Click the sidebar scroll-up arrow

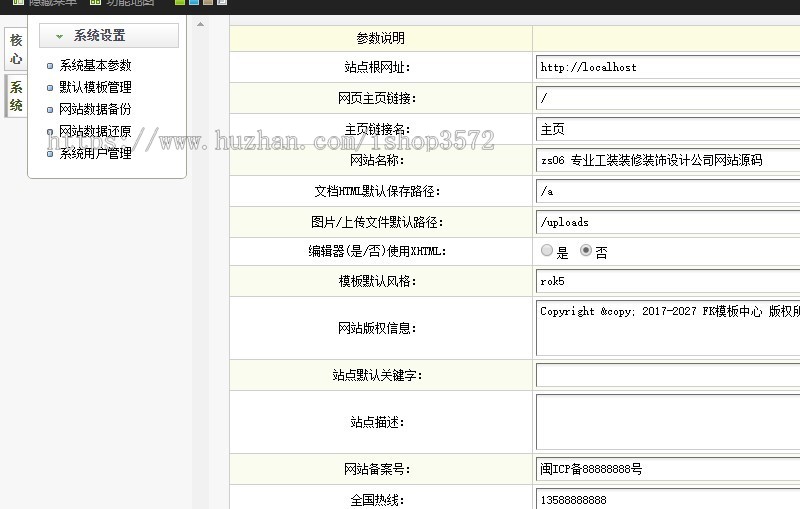(201, 24)
